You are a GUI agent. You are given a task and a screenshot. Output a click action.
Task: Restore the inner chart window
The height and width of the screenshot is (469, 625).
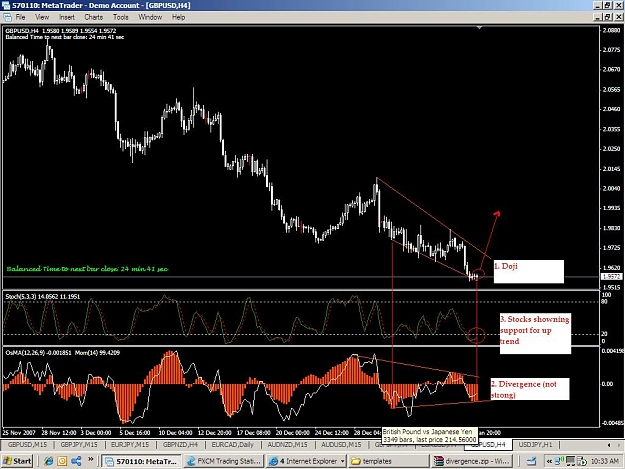(x=607, y=17)
